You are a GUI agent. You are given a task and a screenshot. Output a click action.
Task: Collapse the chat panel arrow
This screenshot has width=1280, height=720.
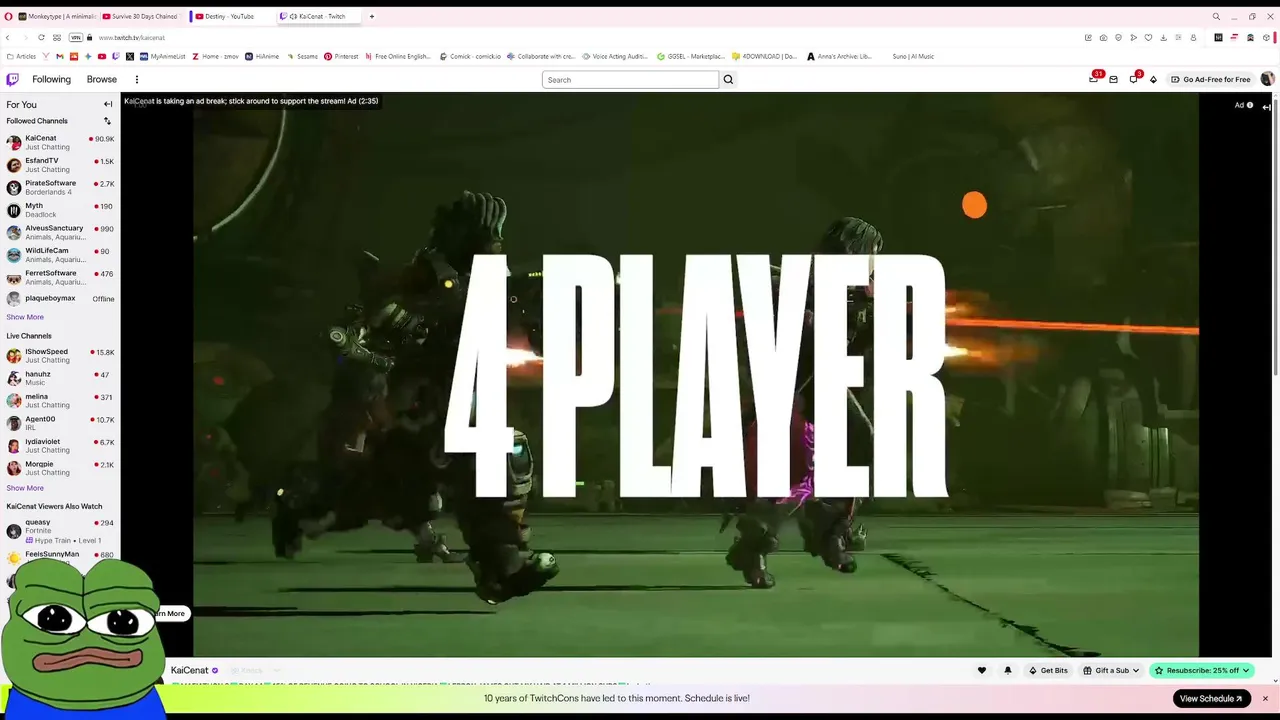1266,106
